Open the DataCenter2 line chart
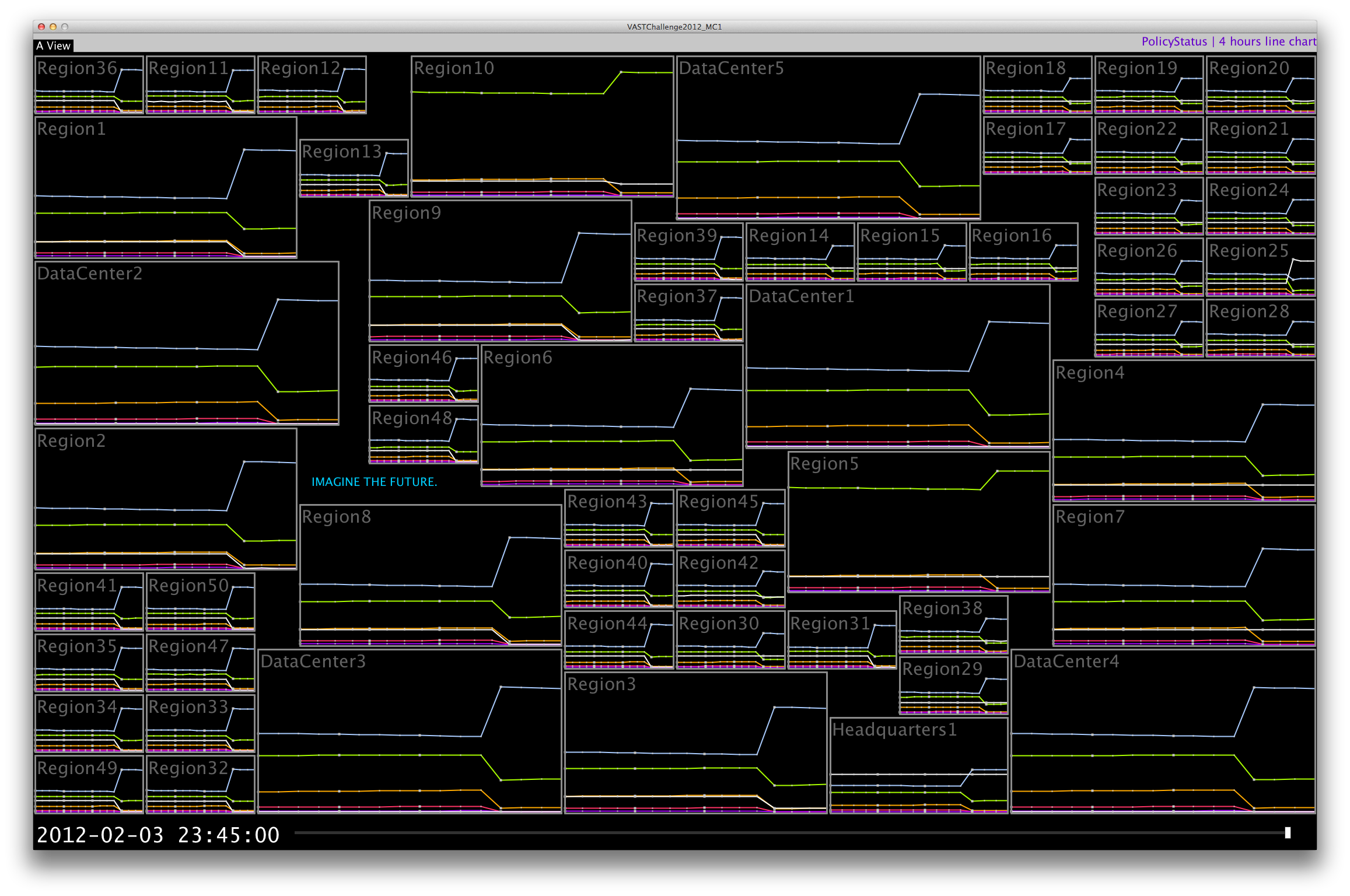 tap(187, 344)
